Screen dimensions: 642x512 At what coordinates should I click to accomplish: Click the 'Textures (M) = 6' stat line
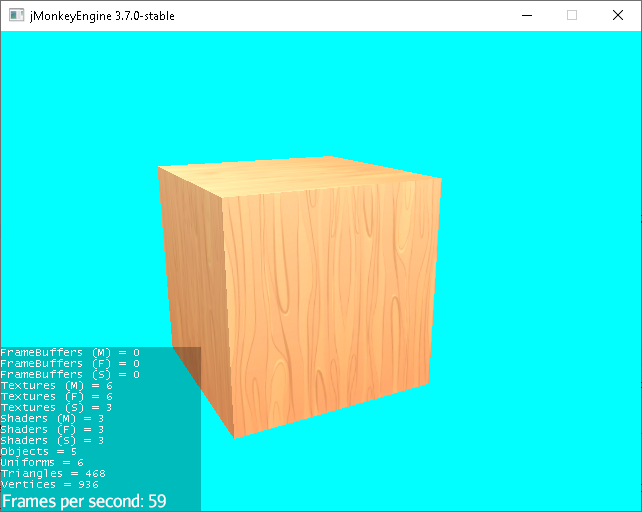pyautogui.click(x=57, y=386)
